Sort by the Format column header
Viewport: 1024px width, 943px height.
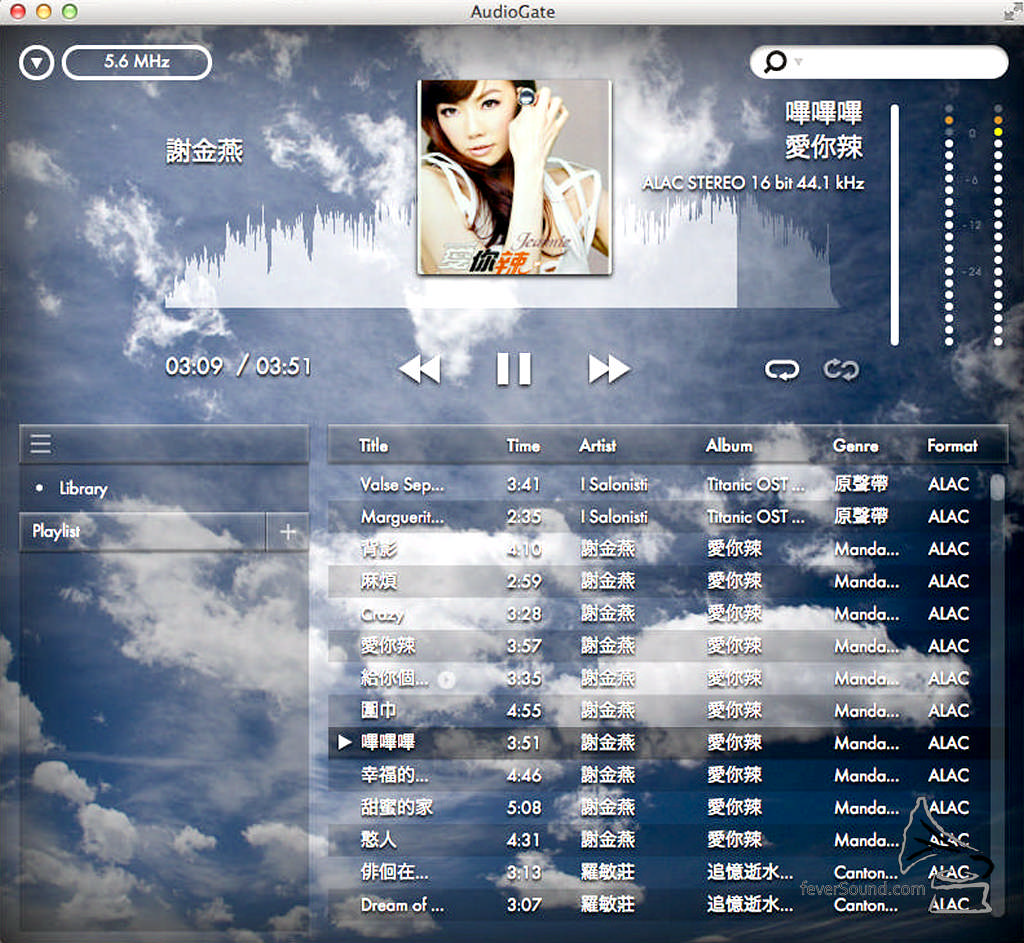tap(952, 446)
